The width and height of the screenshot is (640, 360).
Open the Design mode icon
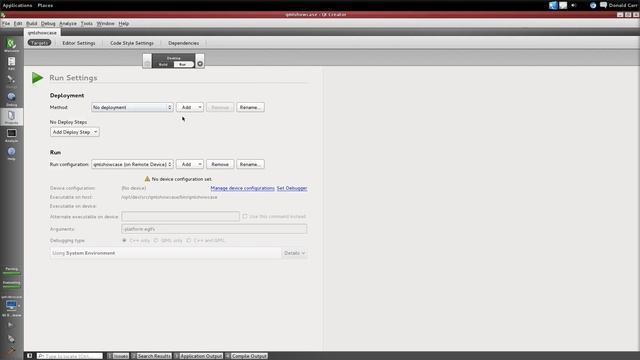(x=11, y=80)
